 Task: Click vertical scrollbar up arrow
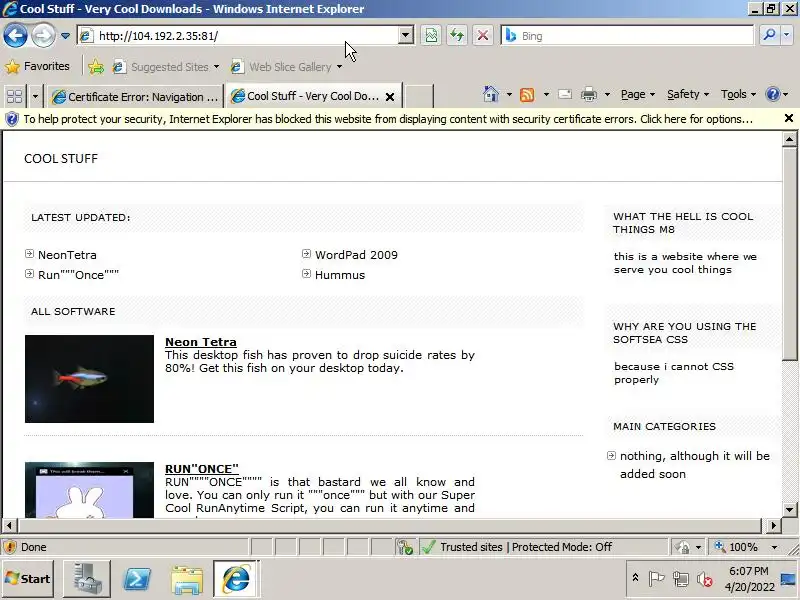789,139
